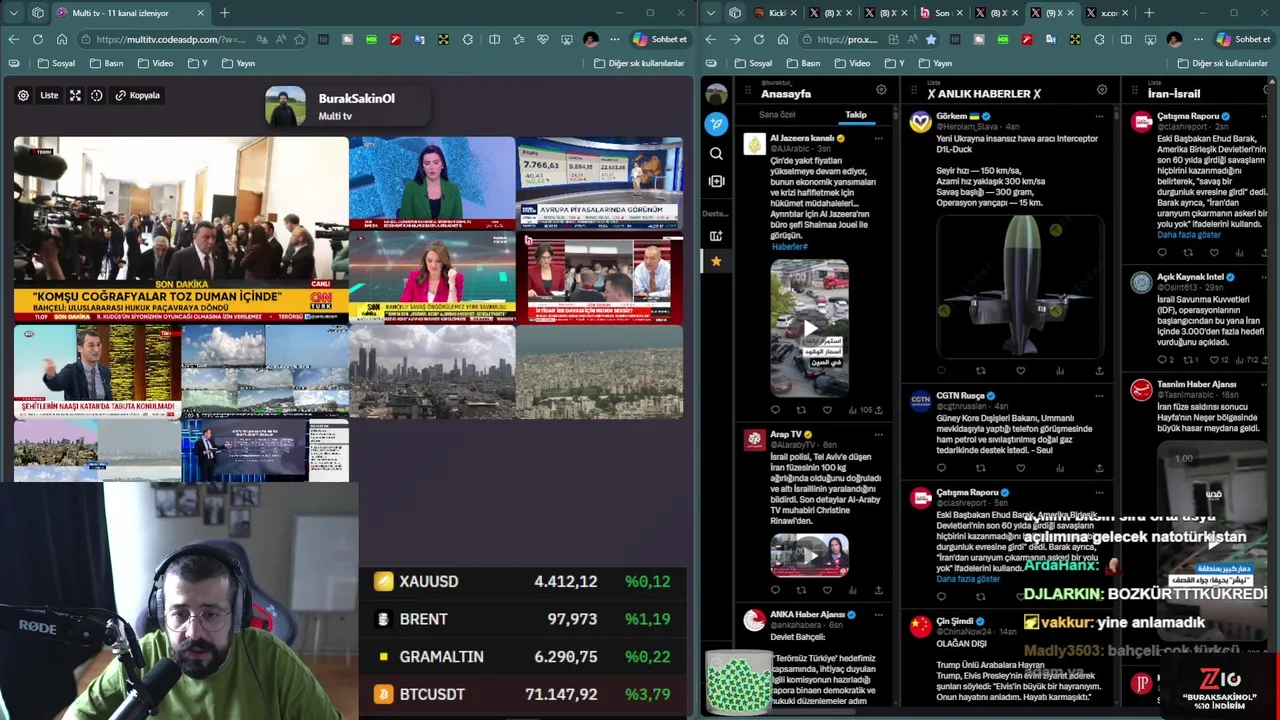Reload the Multi tv page
This screenshot has height=720, width=1280.
click(x=37, y=39)
